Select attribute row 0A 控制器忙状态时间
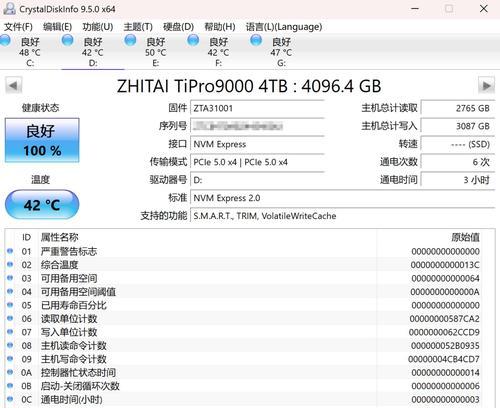The height and width of the screenshot is (408, 500). [243, 373]
